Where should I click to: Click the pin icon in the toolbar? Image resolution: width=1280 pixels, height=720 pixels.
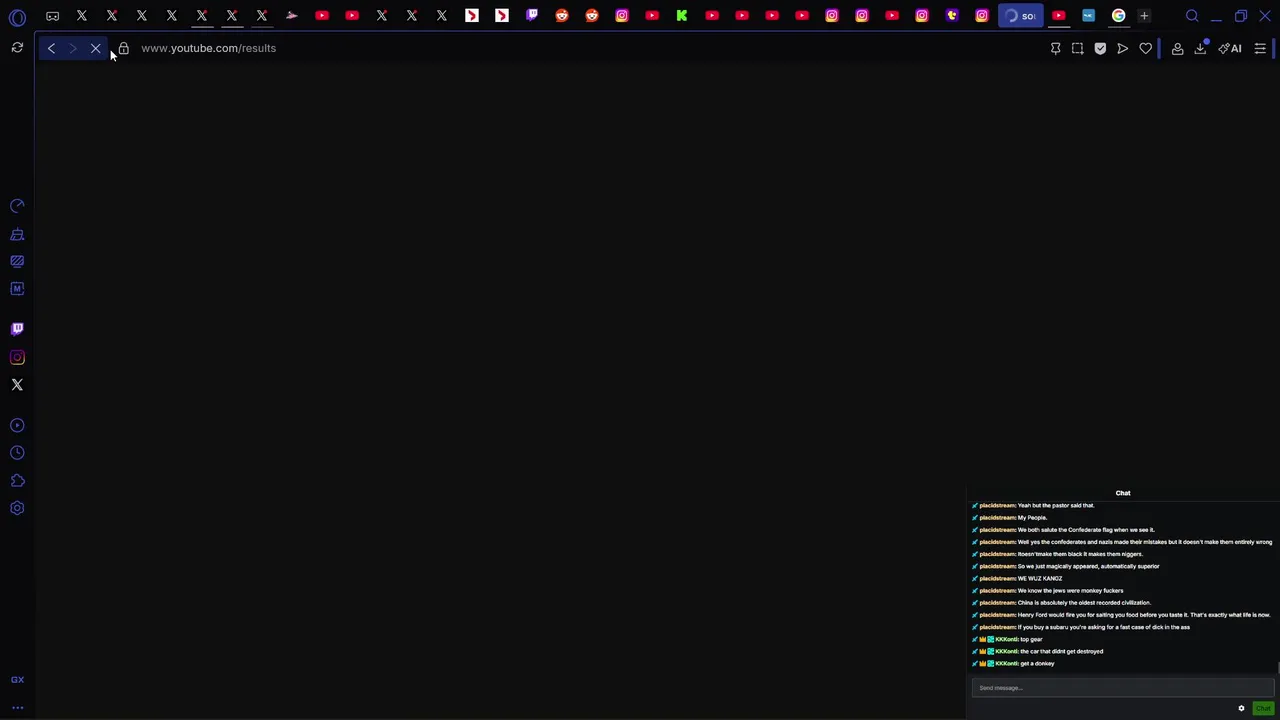[1055, 48]
